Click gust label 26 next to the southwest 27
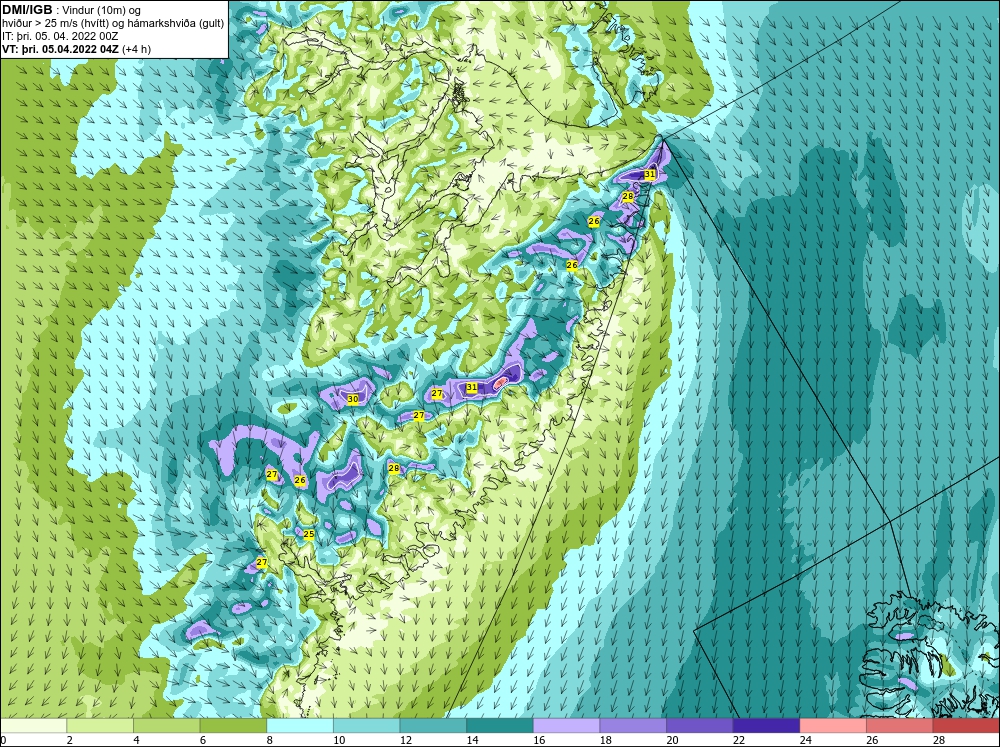This screenshot has width=1000, height=747. [300, 480]
